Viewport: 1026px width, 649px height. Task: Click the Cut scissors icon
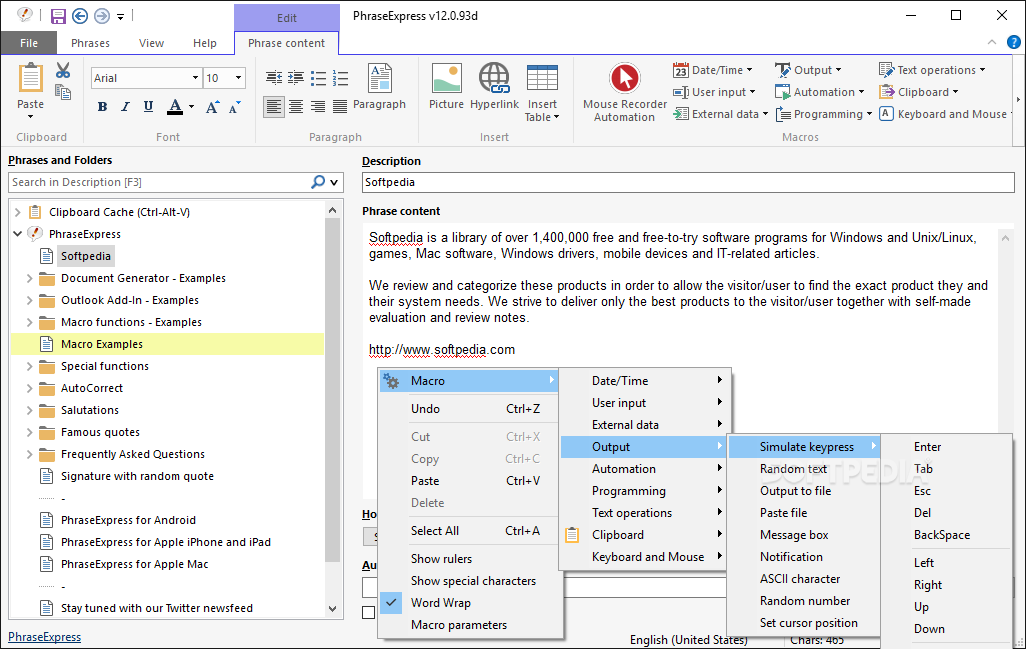[63, 70]
